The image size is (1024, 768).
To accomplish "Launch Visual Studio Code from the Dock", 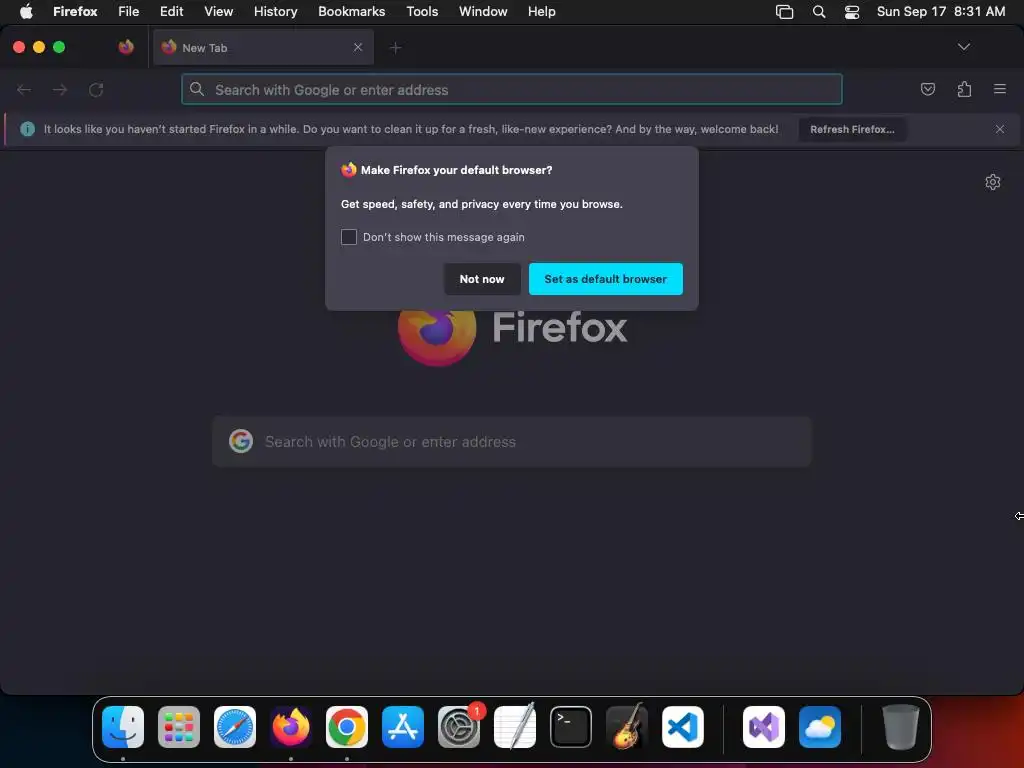I will tap(682, 727).
